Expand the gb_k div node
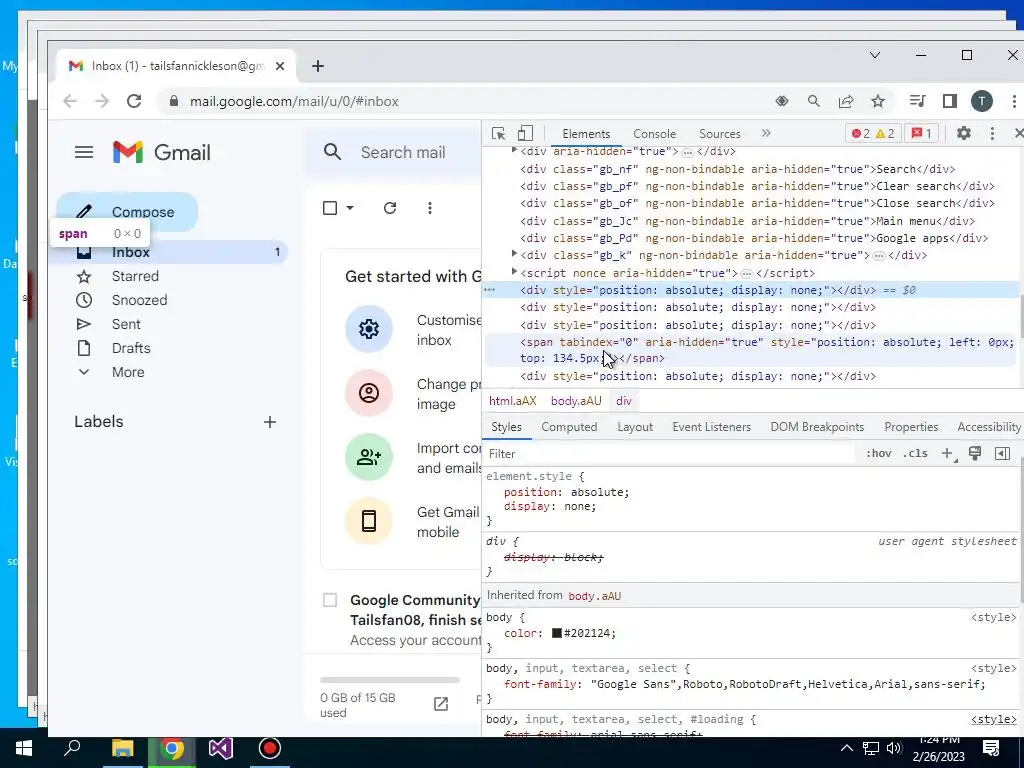Image resolution: width=1024 pixels, height=768 pixels. pyautogui.click(x=515, y=255)
